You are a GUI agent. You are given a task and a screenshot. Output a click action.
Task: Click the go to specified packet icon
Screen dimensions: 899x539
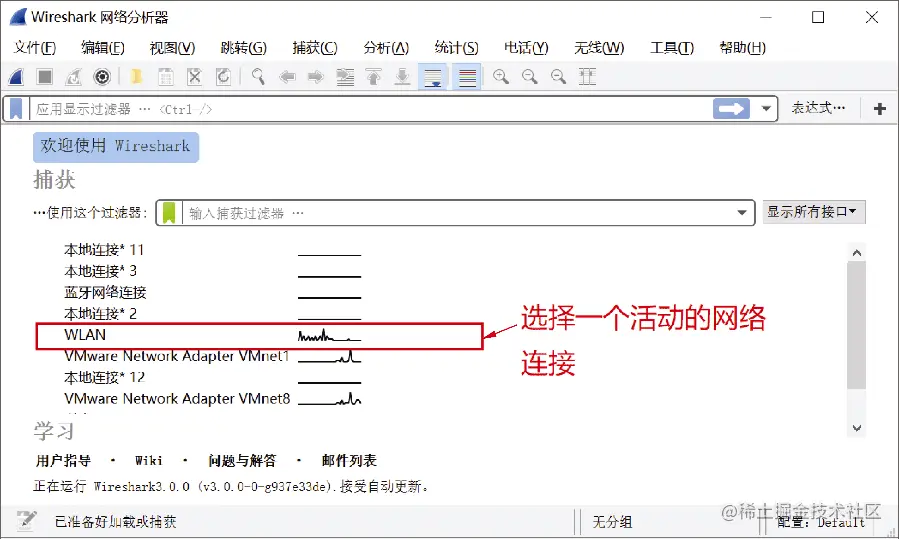coord(345,76)
